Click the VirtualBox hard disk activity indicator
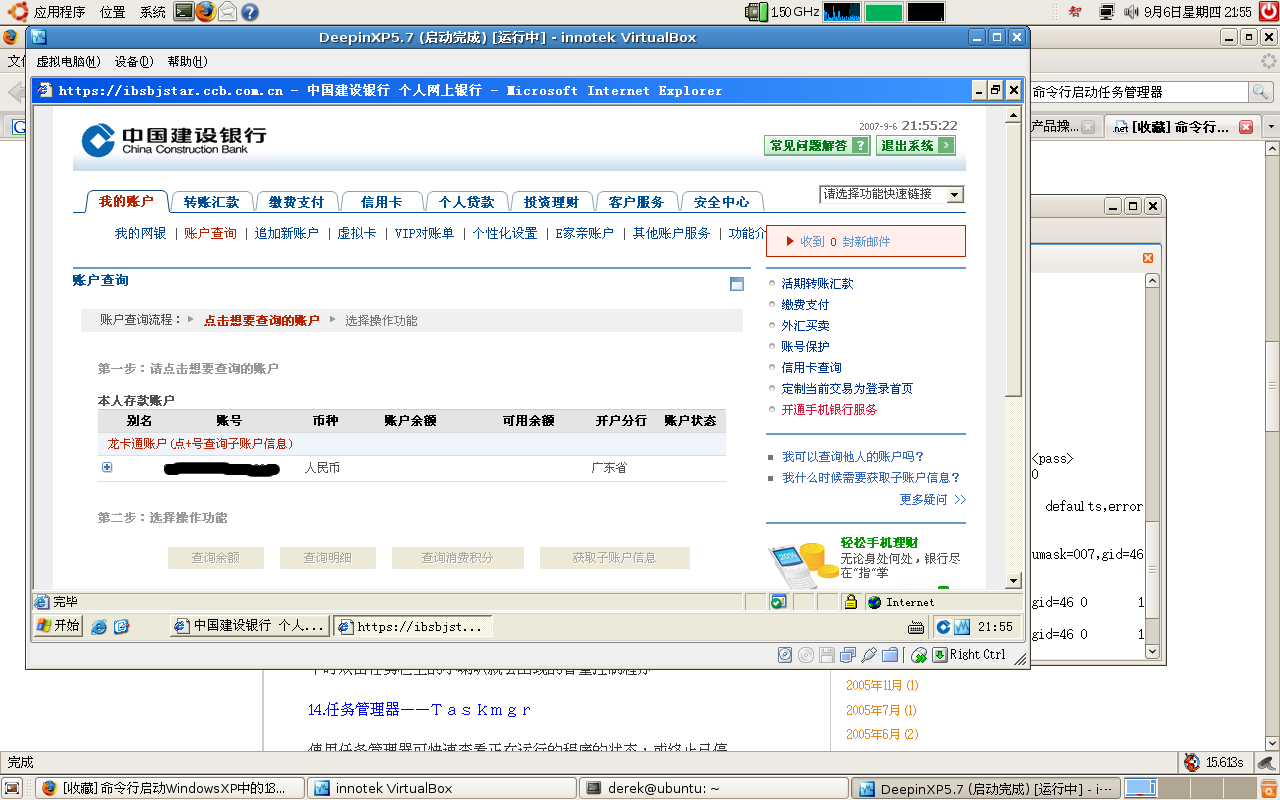The height and width of the screenshot is (800, 1280). click(x=785, y=655)
